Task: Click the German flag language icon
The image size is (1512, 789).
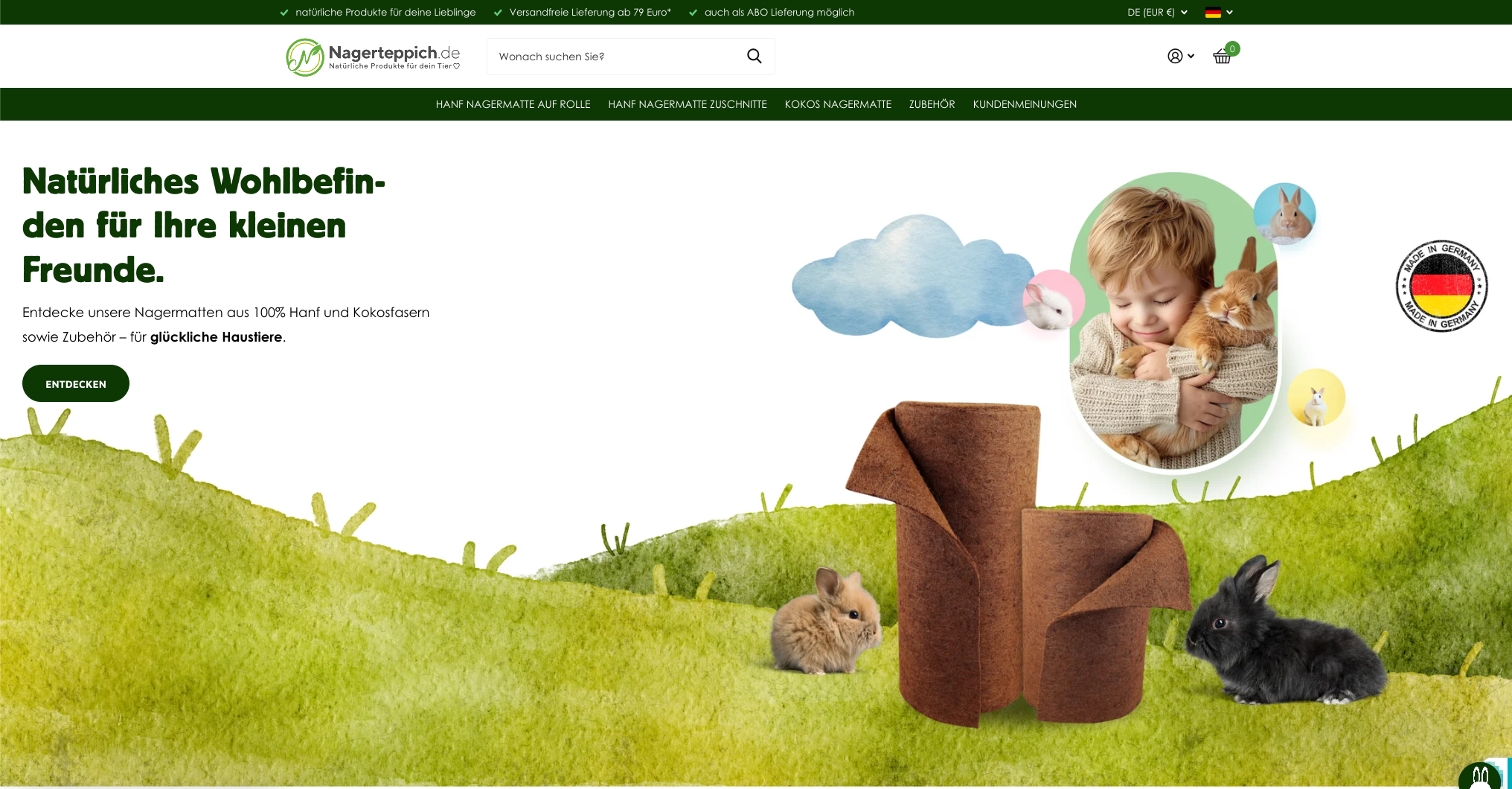Action: coord(1213,13)
